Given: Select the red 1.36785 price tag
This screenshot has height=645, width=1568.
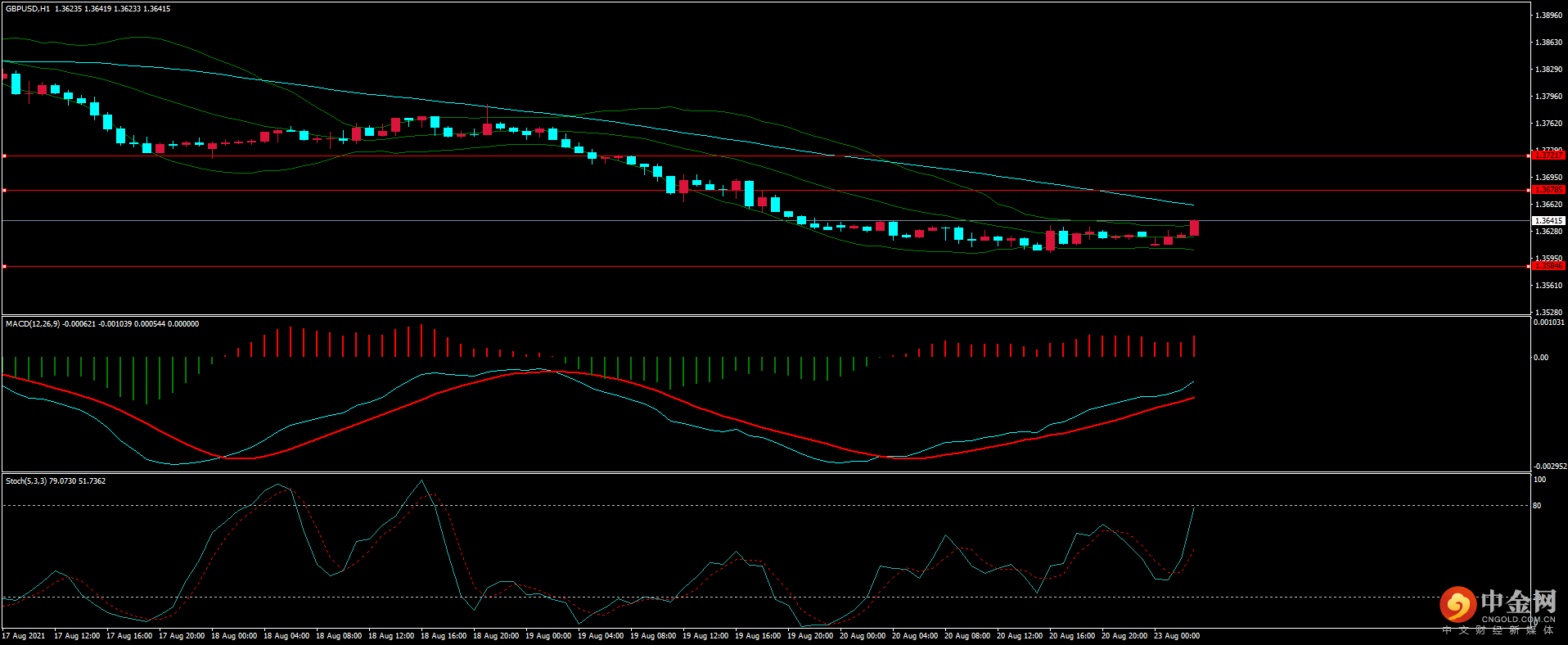Looking at the screenshot, I should [1548, 190].
